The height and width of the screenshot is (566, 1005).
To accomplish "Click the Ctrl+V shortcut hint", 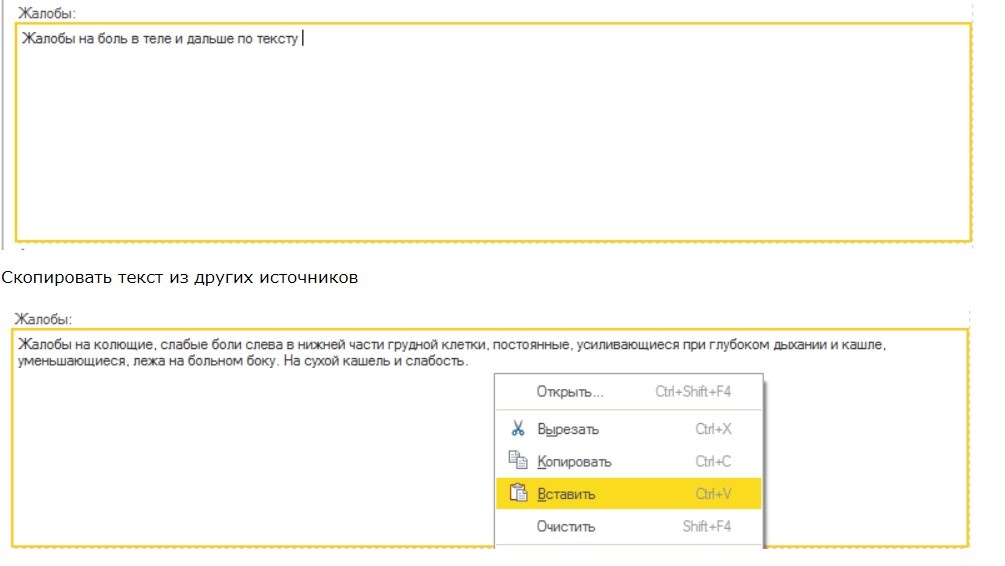I will [713, 493].
